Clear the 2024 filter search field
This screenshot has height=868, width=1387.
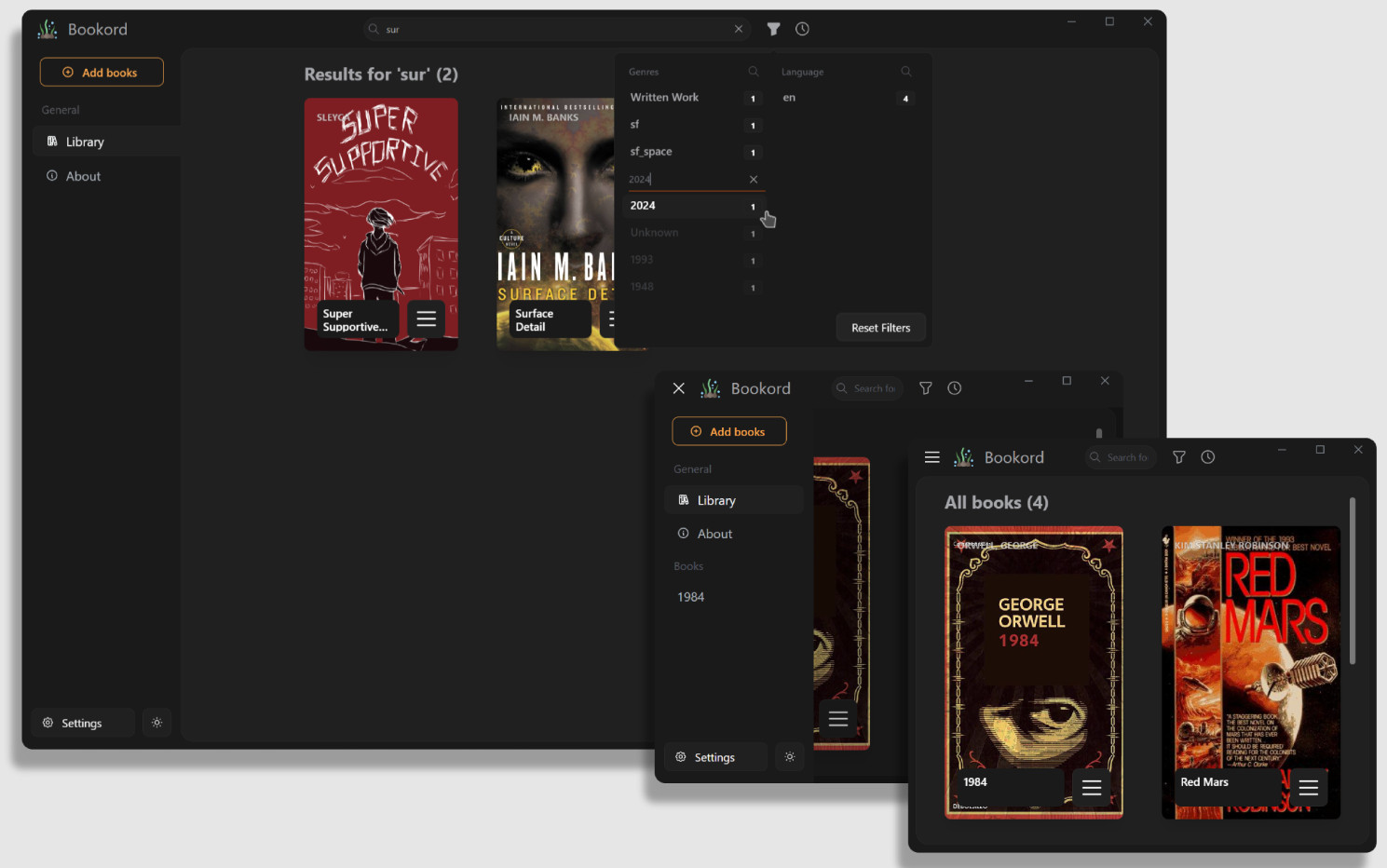point(754,179)
